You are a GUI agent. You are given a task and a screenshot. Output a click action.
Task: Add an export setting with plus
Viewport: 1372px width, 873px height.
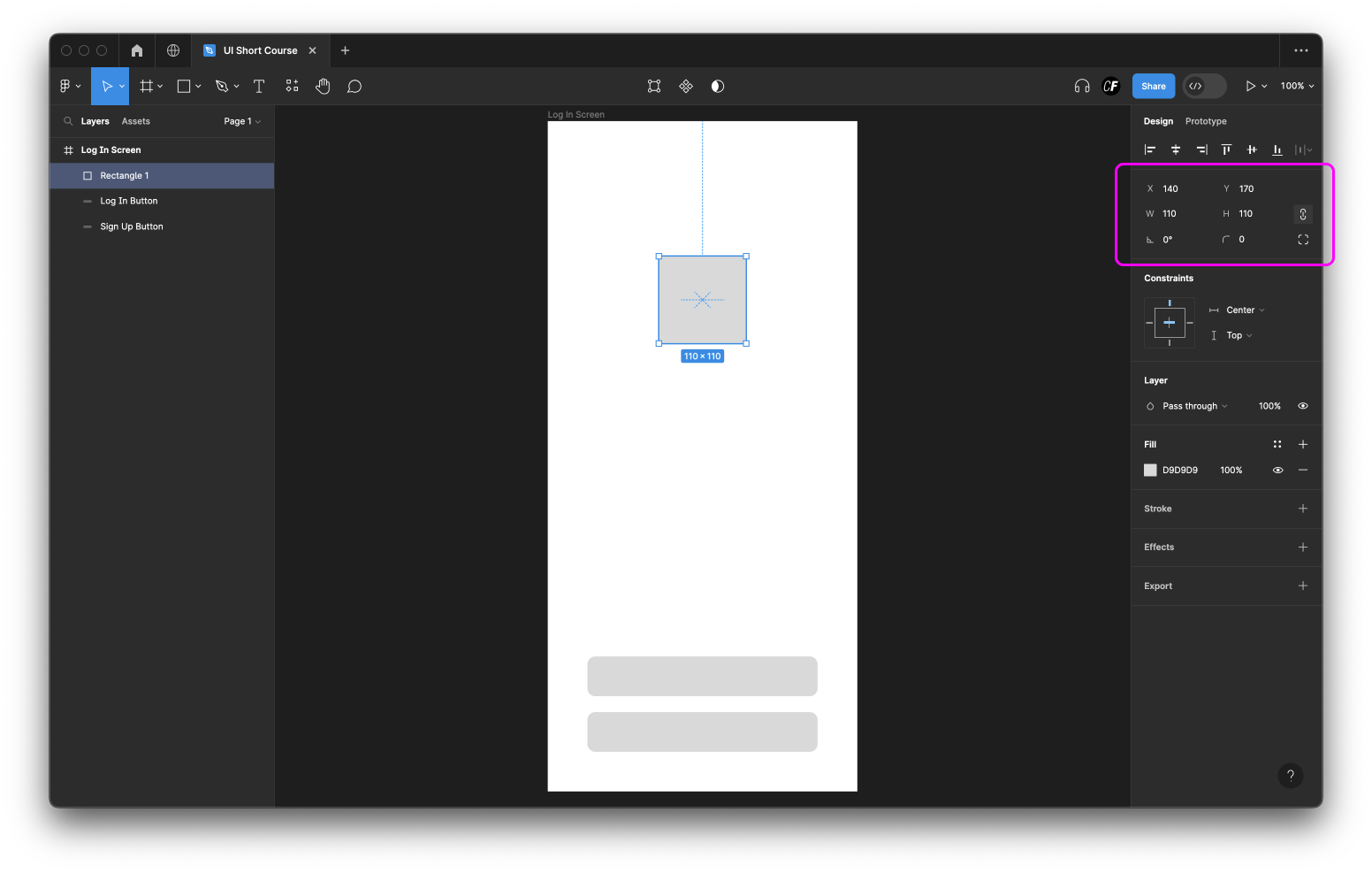pyautogui.click(x=1303, y=586)
